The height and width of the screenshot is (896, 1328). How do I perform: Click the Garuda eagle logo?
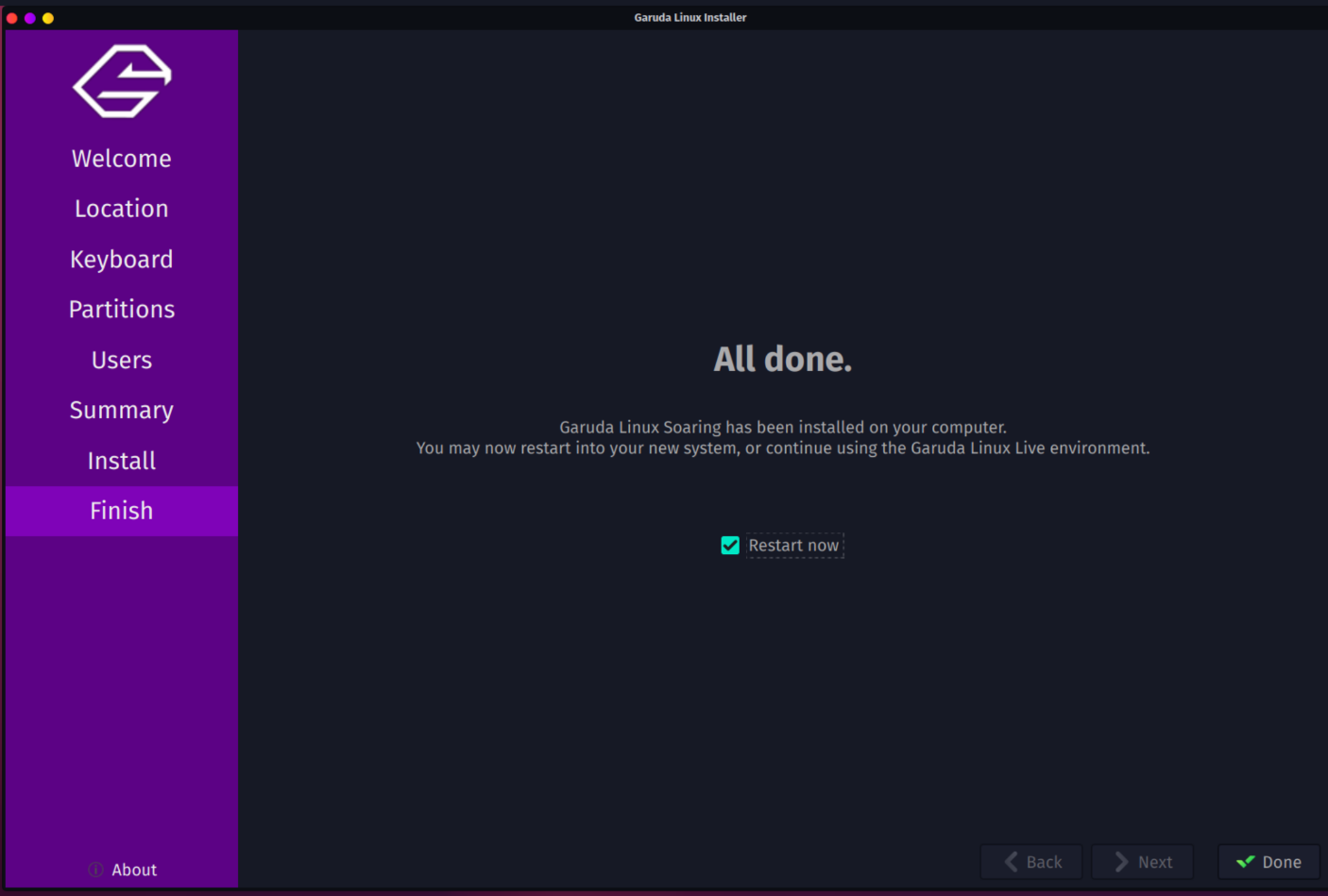[x=122, y=82]
